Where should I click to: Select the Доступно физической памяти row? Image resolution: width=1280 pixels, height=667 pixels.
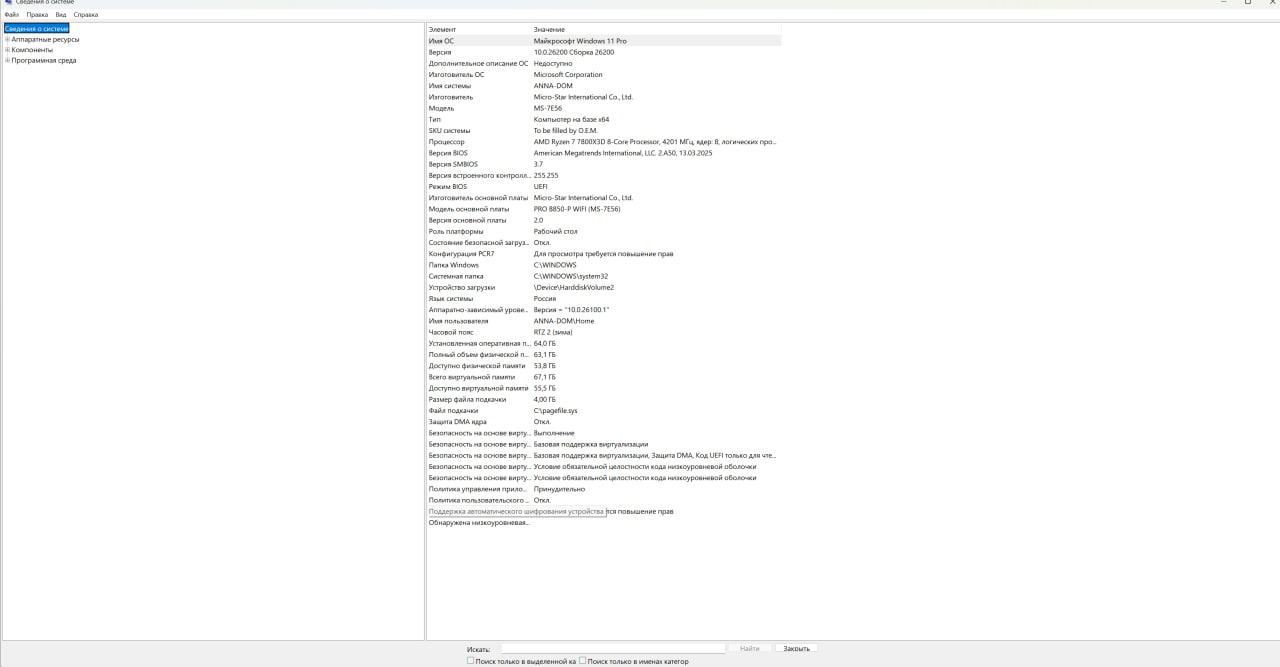pos(604,366)
